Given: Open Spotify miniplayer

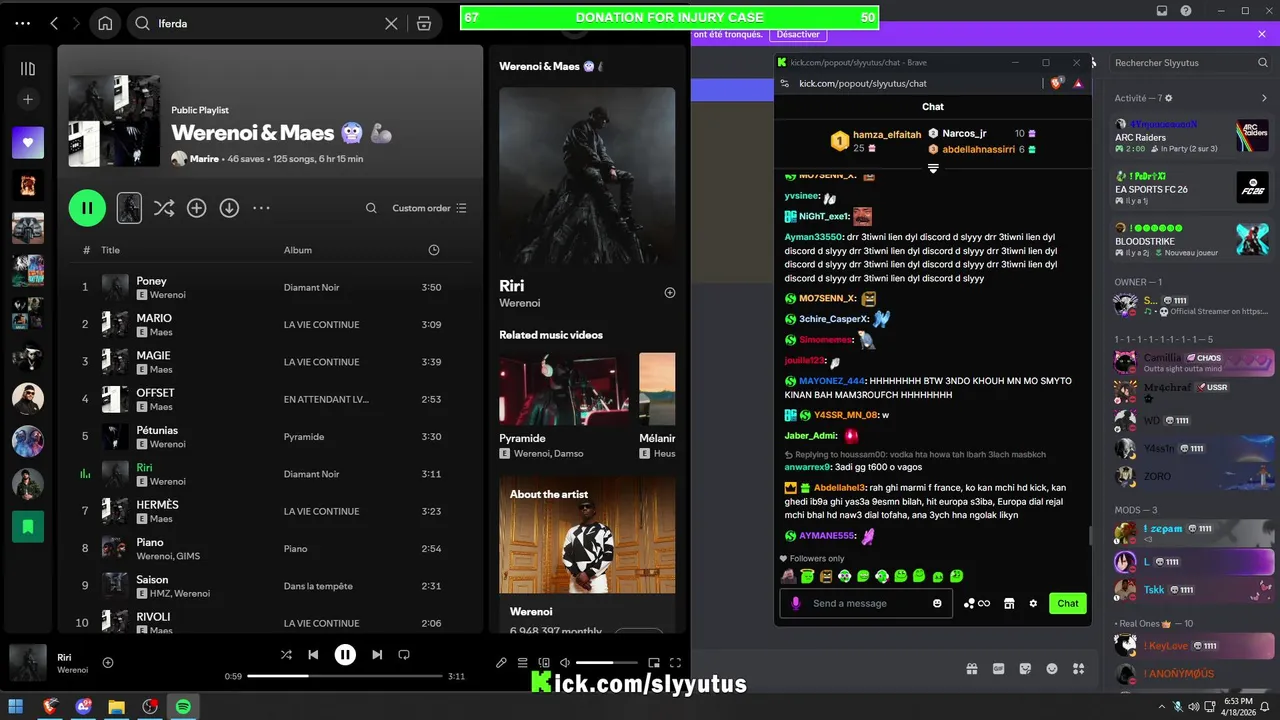Looking at the screenshot, I should (654, 662).
